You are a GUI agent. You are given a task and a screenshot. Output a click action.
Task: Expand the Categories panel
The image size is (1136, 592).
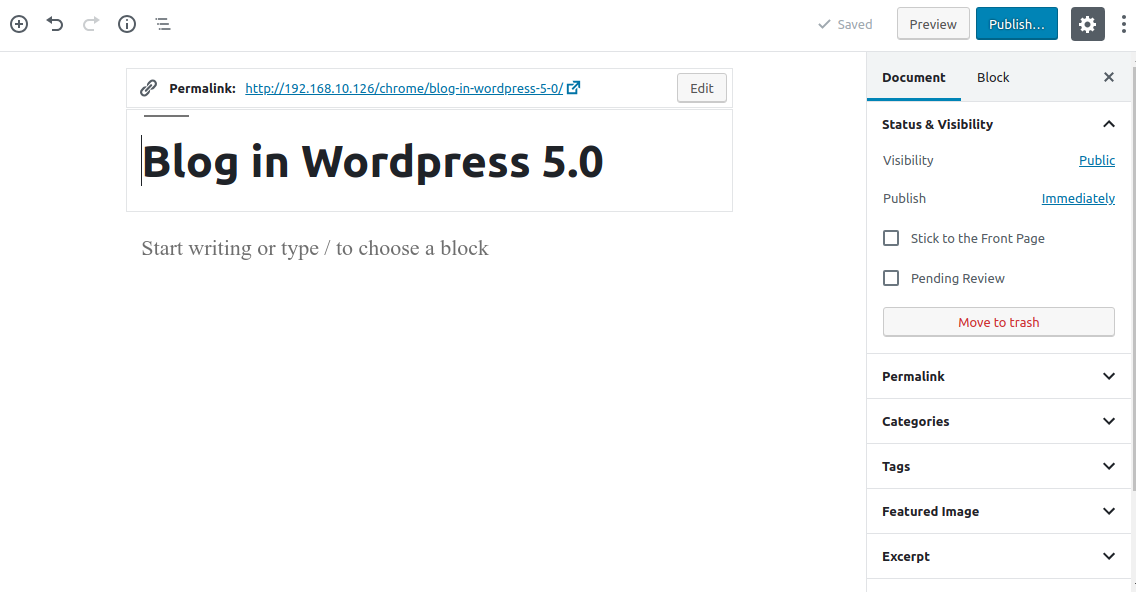(x=998, y=421)
